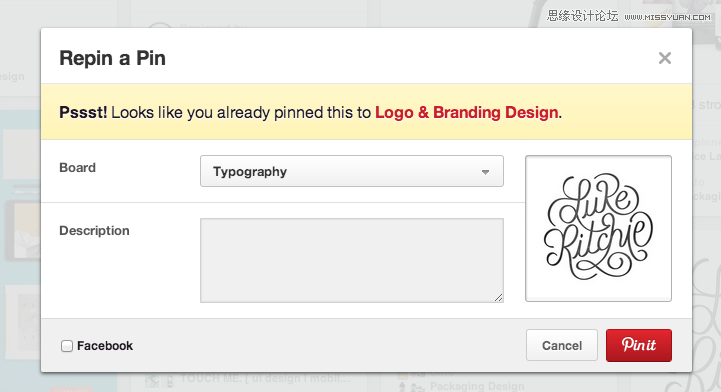
Task: Click the Repin a Pin title
Action: 112,58
